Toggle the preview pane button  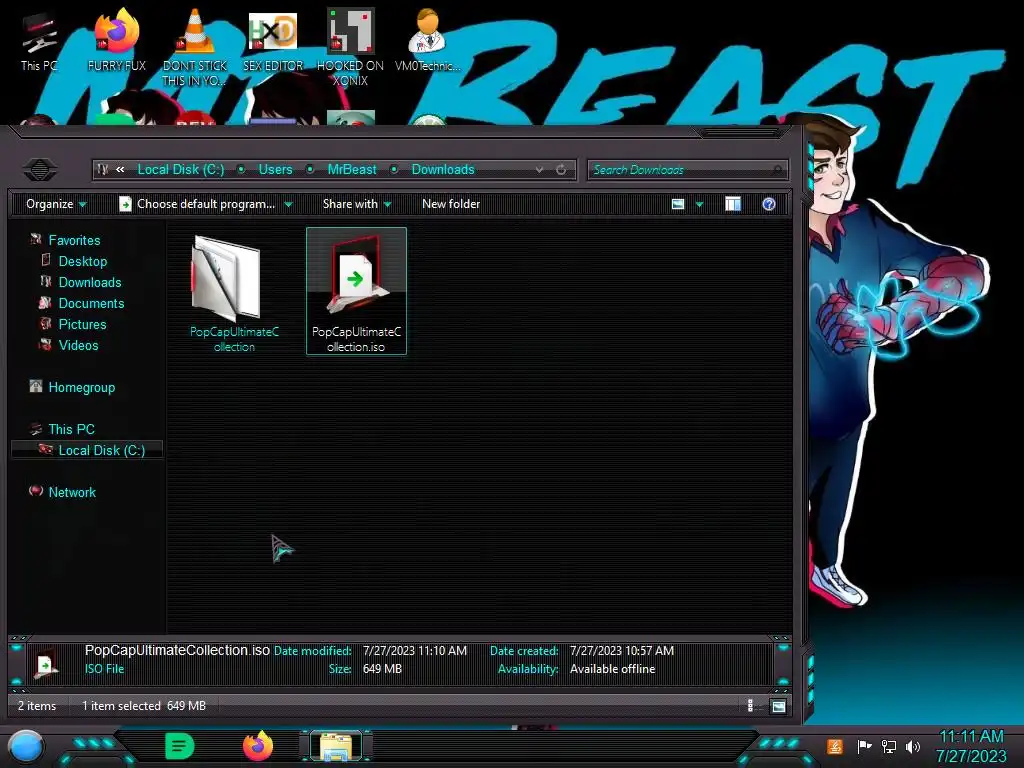click(x=733, y=204)
